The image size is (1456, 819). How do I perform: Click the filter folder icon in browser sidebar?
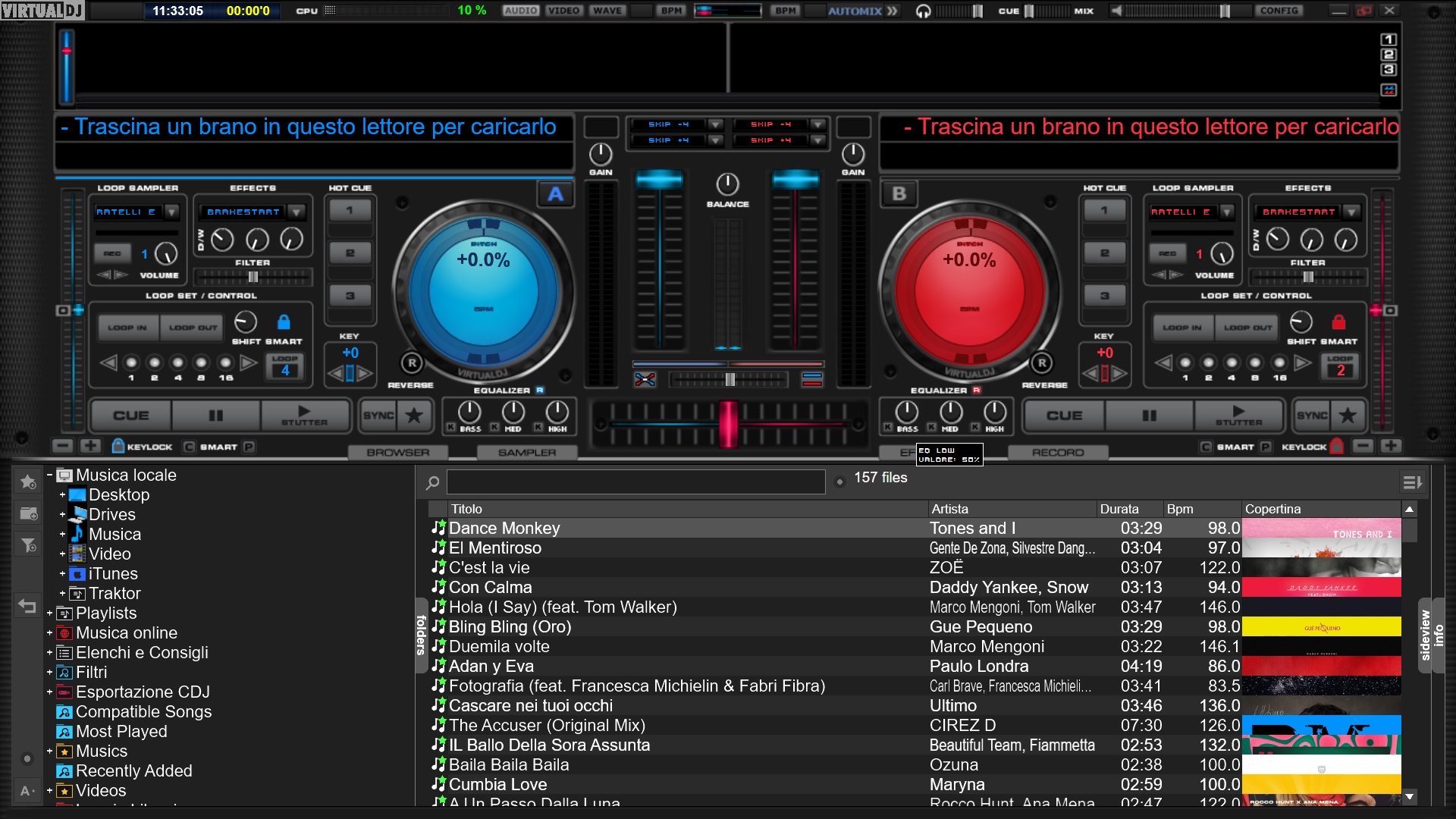click(x=28, y=544)
